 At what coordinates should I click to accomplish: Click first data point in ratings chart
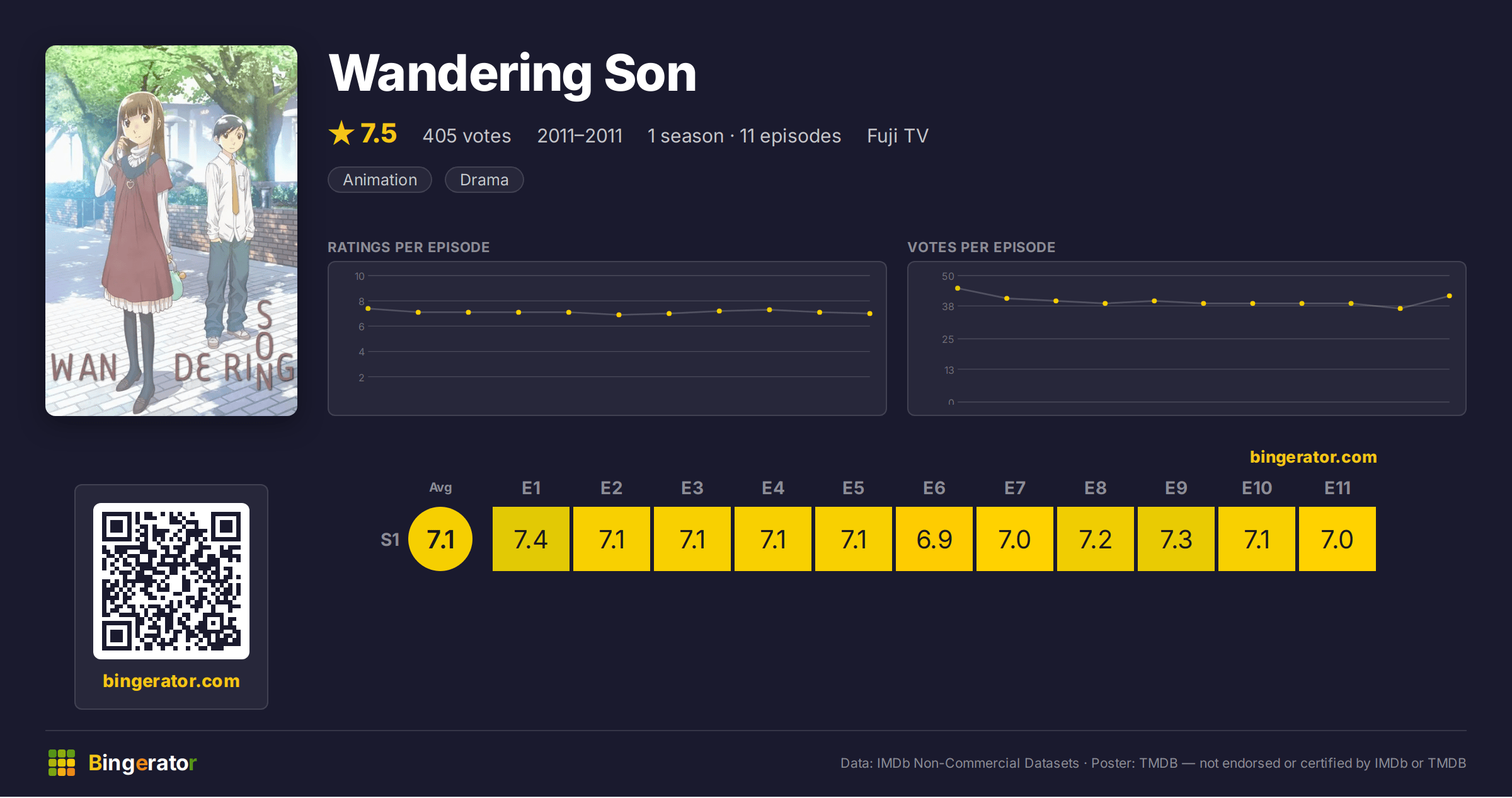point(368,309)
